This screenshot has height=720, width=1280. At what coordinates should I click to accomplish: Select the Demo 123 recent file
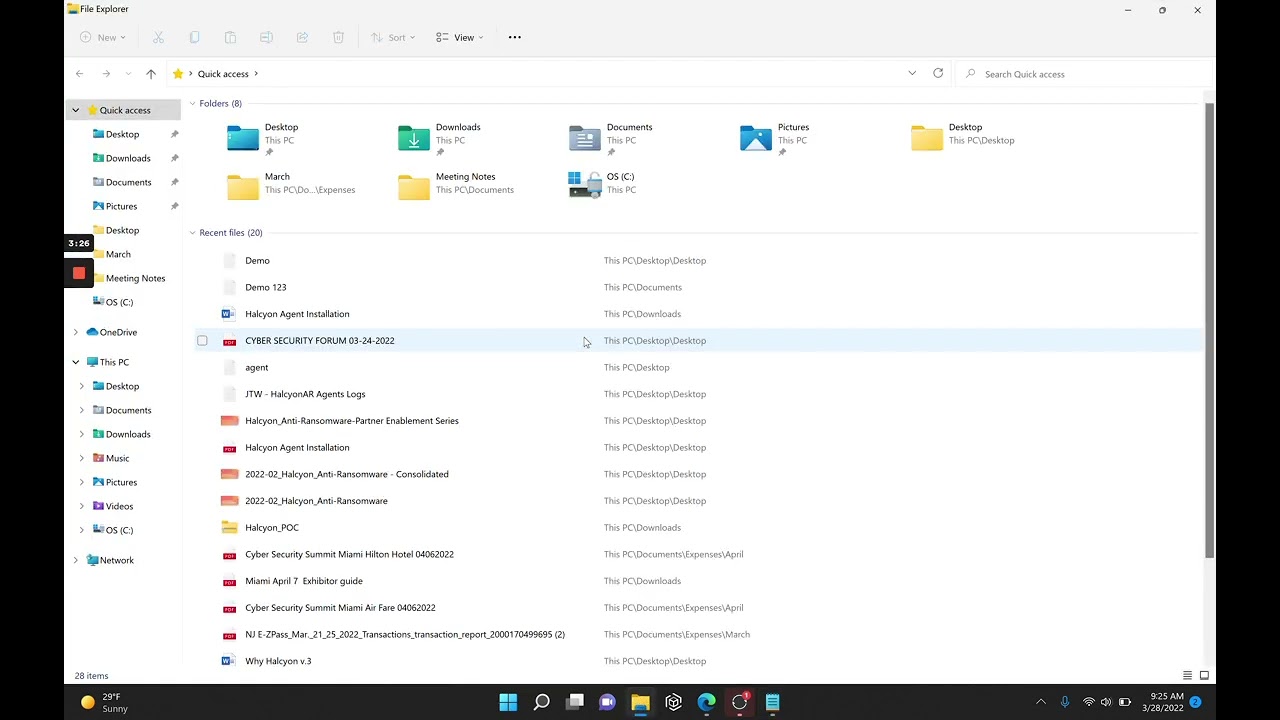(x=265, y=287)
